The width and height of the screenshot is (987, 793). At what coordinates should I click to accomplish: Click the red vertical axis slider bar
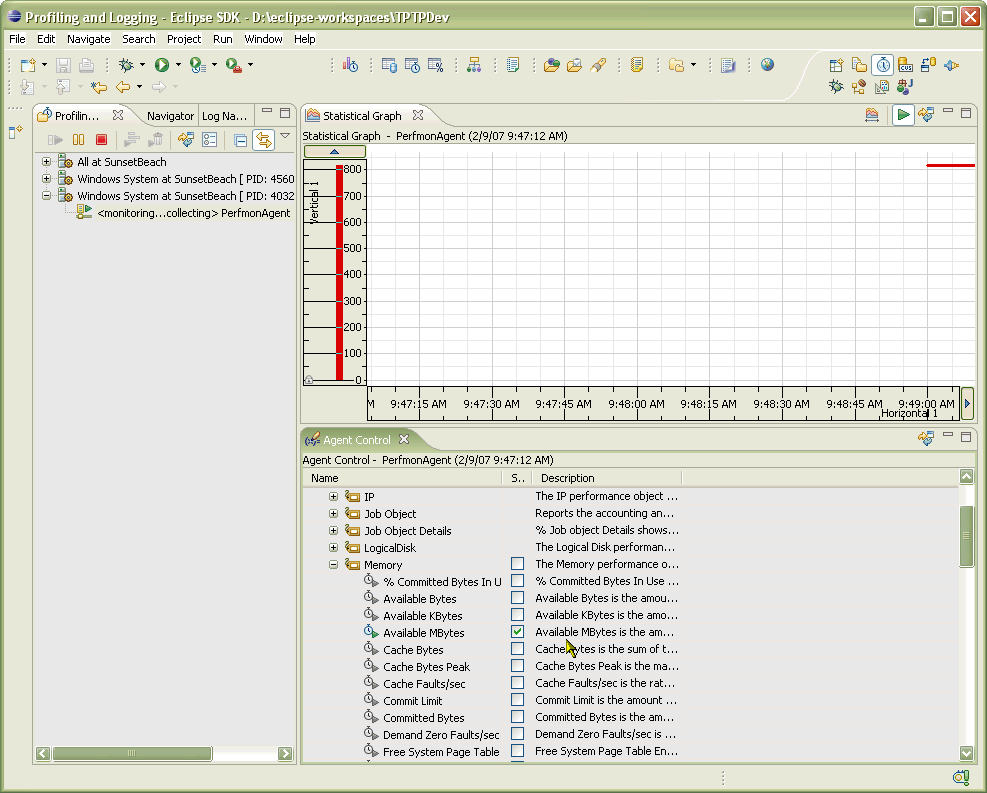click(339, 273)
